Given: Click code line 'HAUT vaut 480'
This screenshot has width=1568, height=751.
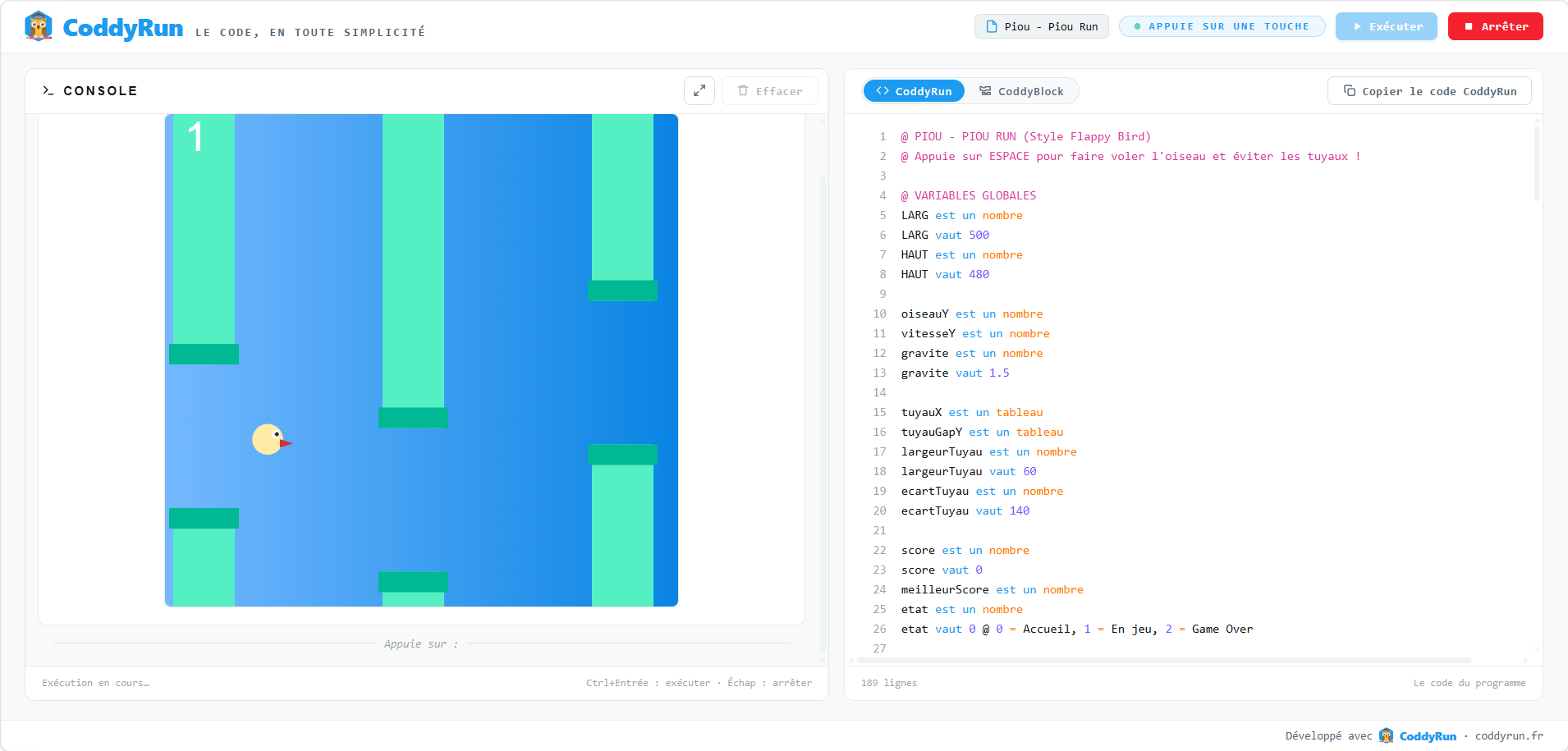Looking at the screenshot, I should click(945, 275).
